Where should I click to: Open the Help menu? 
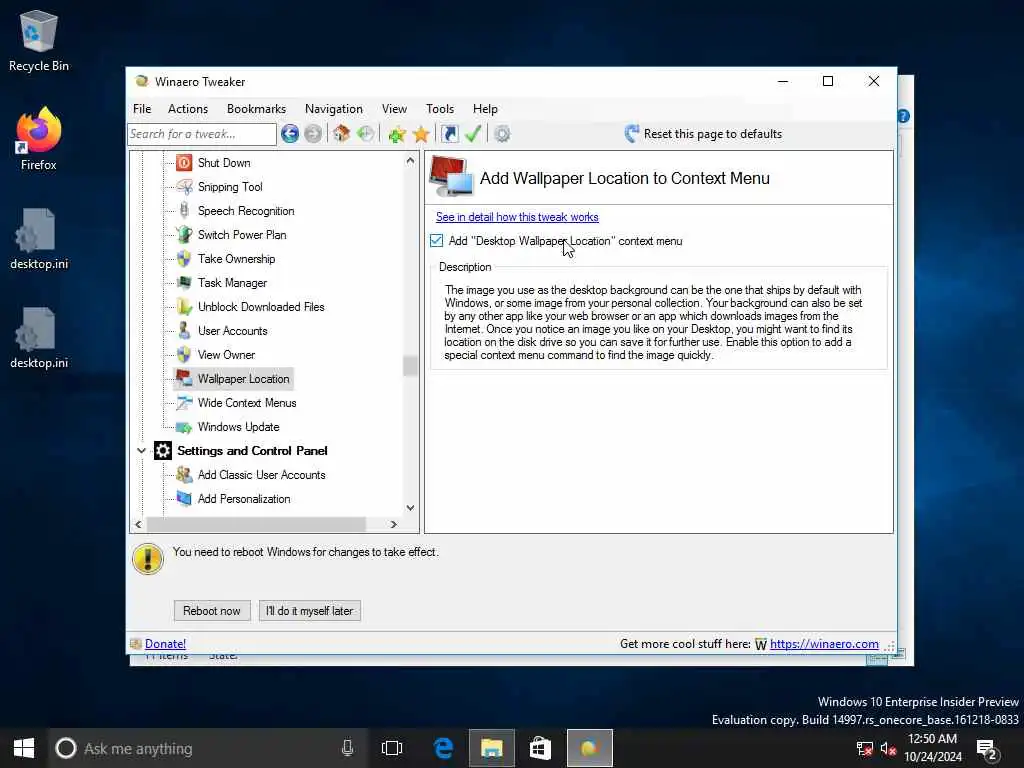pyautogui.click(x=485, y=109)
